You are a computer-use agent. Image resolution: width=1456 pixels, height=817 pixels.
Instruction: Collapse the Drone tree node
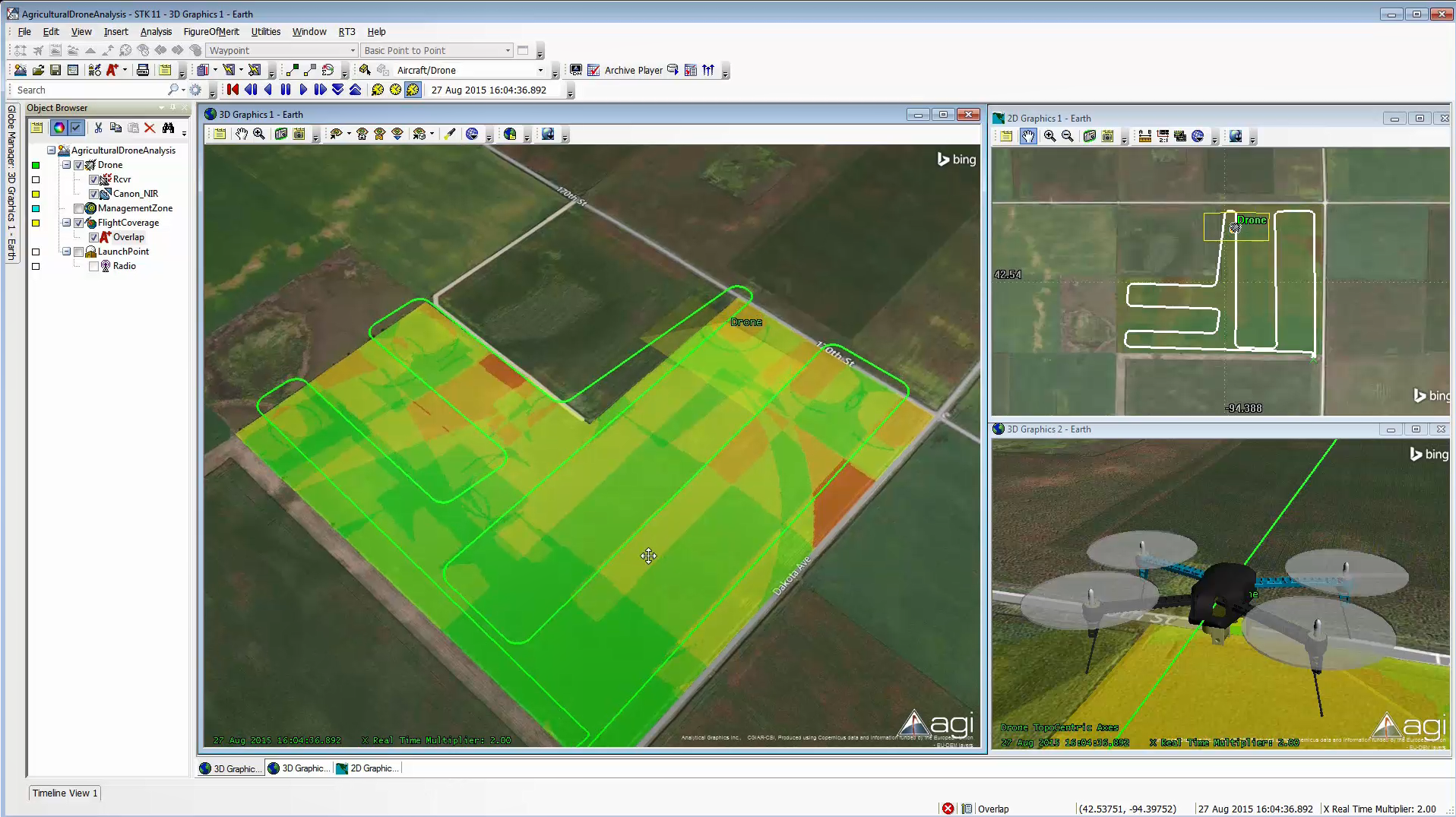pos(66,165)
